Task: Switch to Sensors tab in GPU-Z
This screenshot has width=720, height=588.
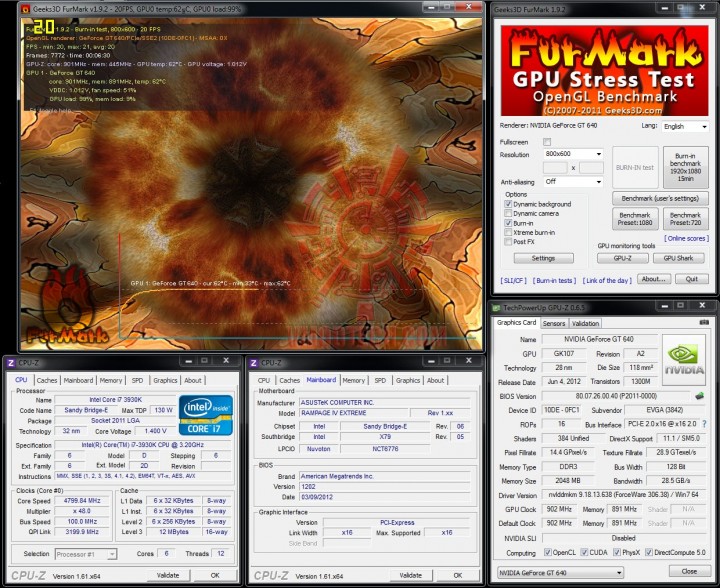Action: click(x=554, y=323)
